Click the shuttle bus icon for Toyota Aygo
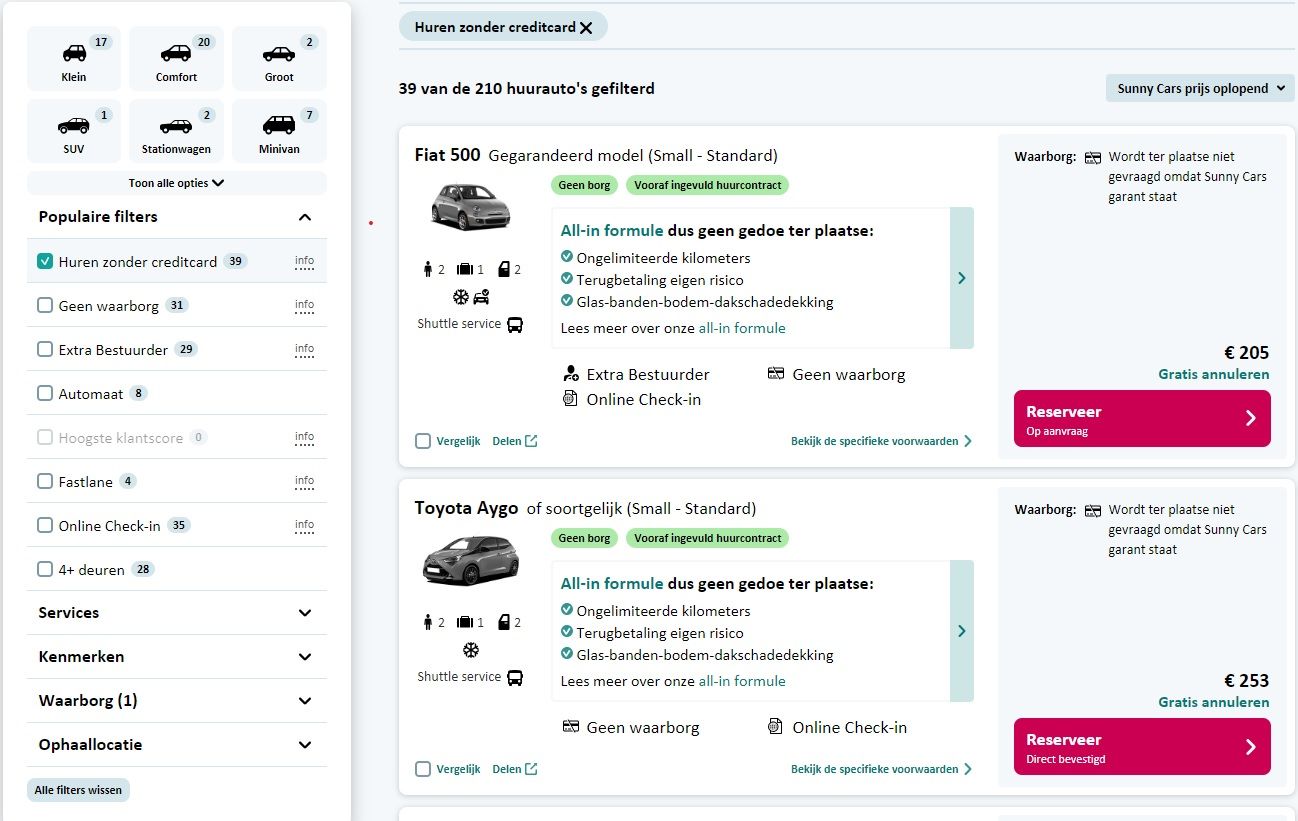The image size is (1298, 821). [515, 677]
